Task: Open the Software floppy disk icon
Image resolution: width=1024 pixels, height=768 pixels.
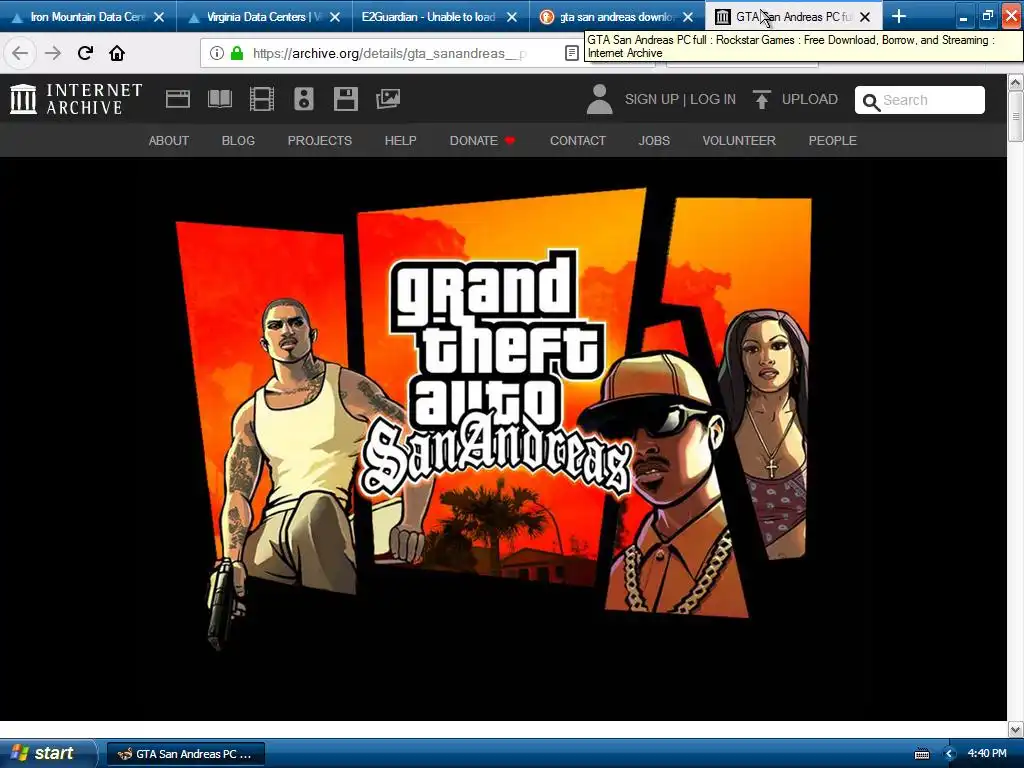Action: click(x=345, y=99)
